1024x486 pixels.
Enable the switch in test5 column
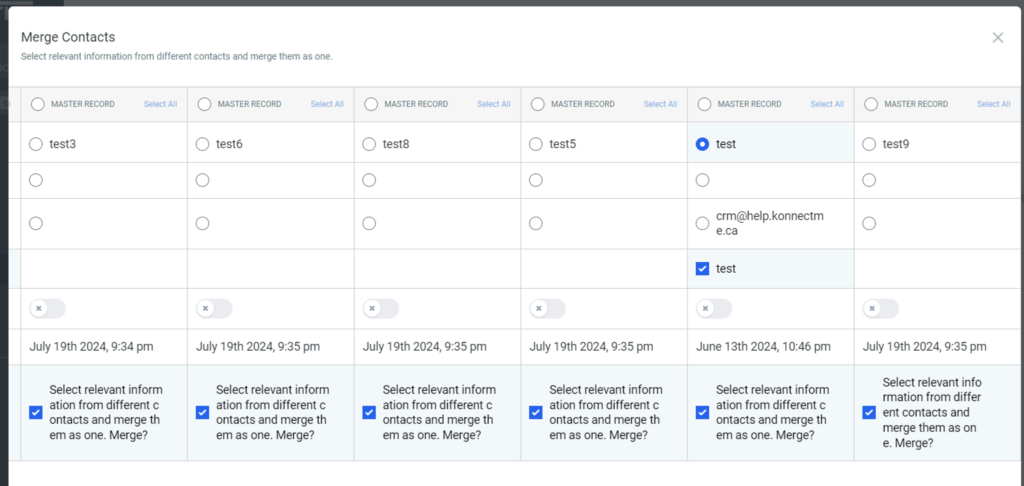[547, 308]
